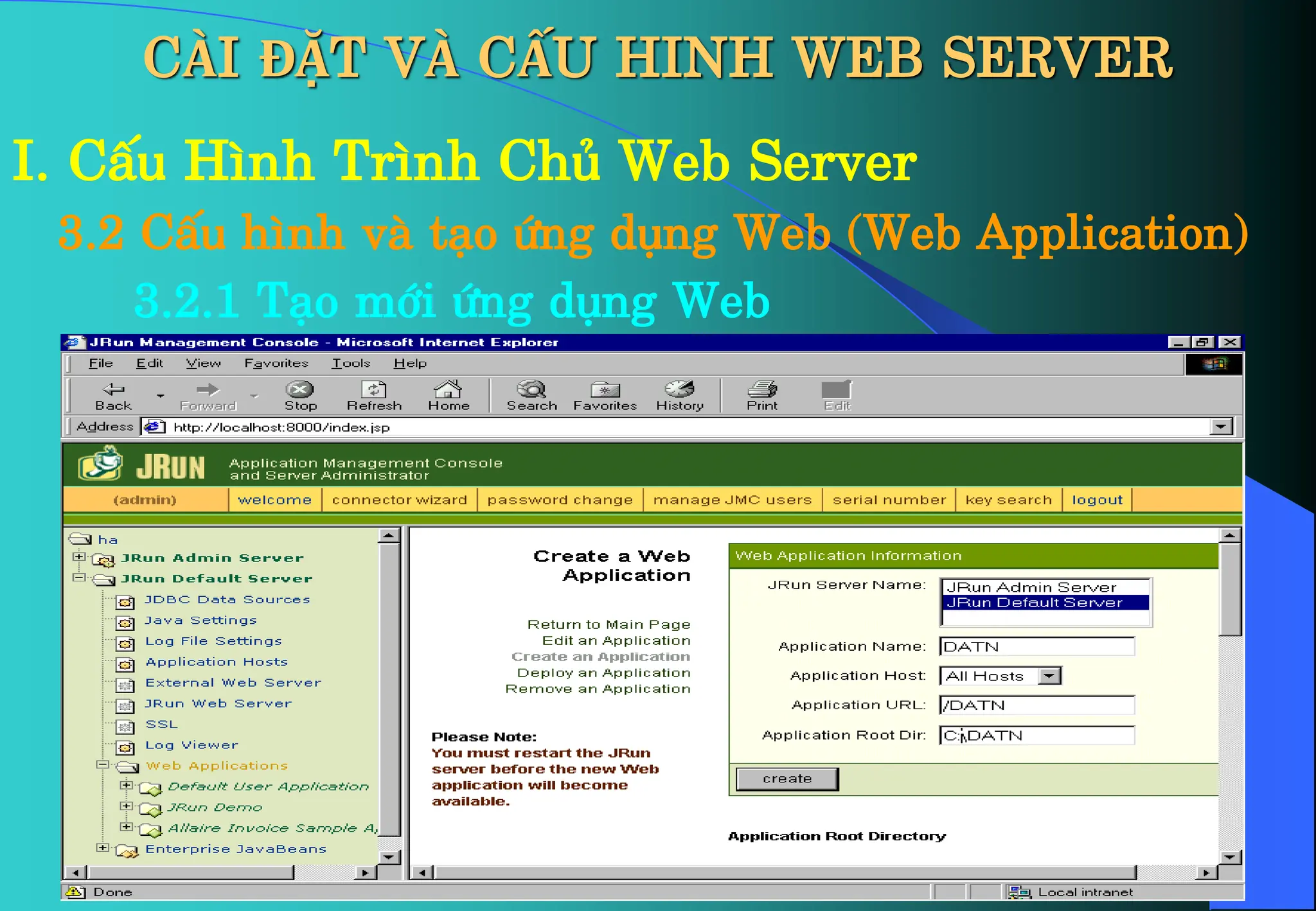Image resolution: width=1316 pixels, height=911 pixels.
Task: Click the right pane vertical scrollbar thumb
Action: point(1230,589)
